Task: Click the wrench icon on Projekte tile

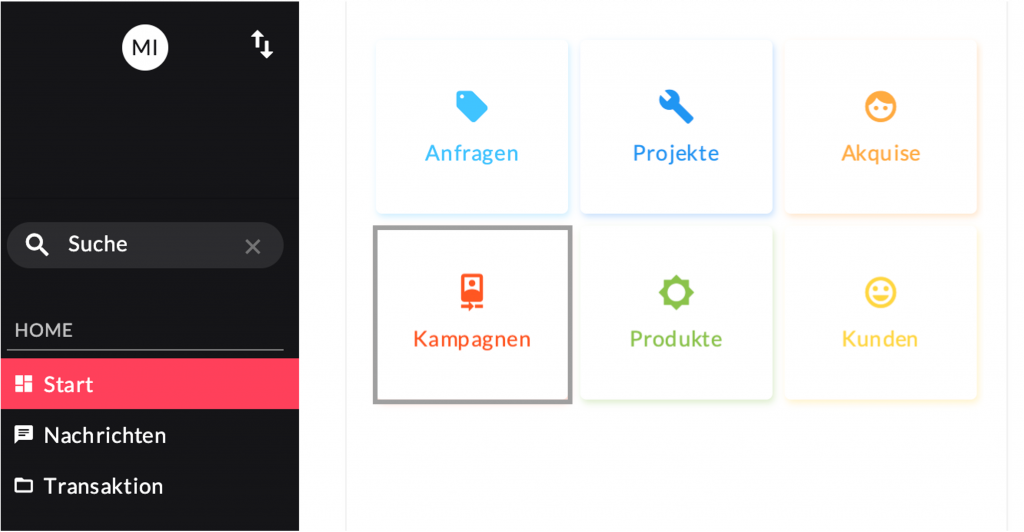Action: (x=676, y=106)
